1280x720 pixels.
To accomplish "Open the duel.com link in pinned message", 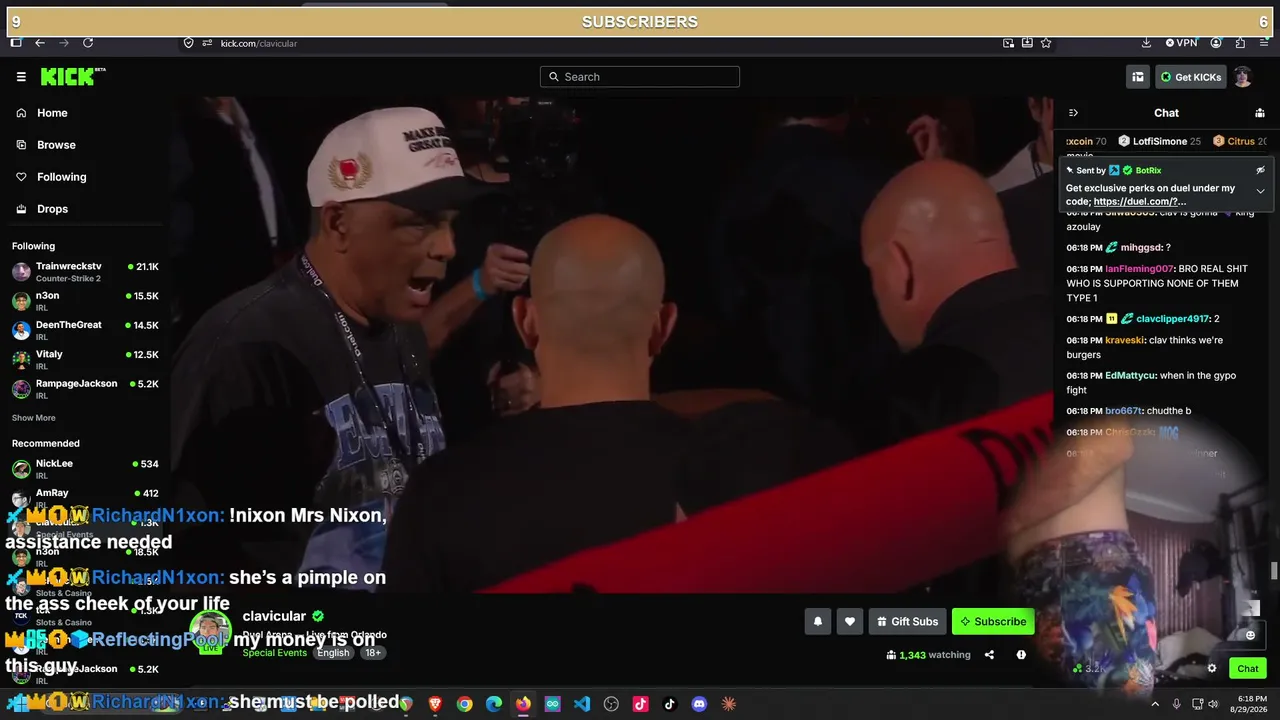I will click(1140, 201).
